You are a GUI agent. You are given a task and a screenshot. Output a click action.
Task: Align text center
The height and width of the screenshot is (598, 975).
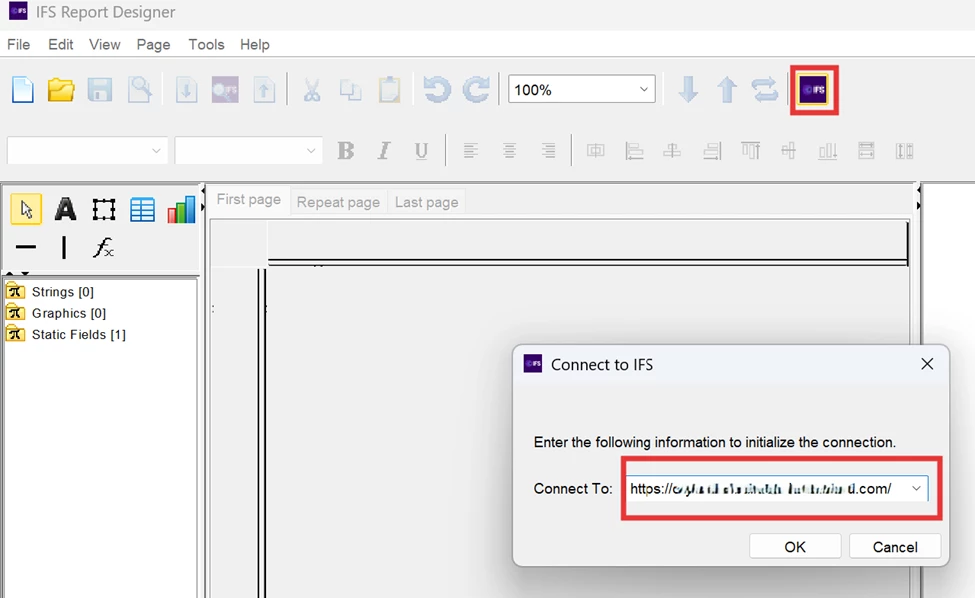click(x=509, y=150)
